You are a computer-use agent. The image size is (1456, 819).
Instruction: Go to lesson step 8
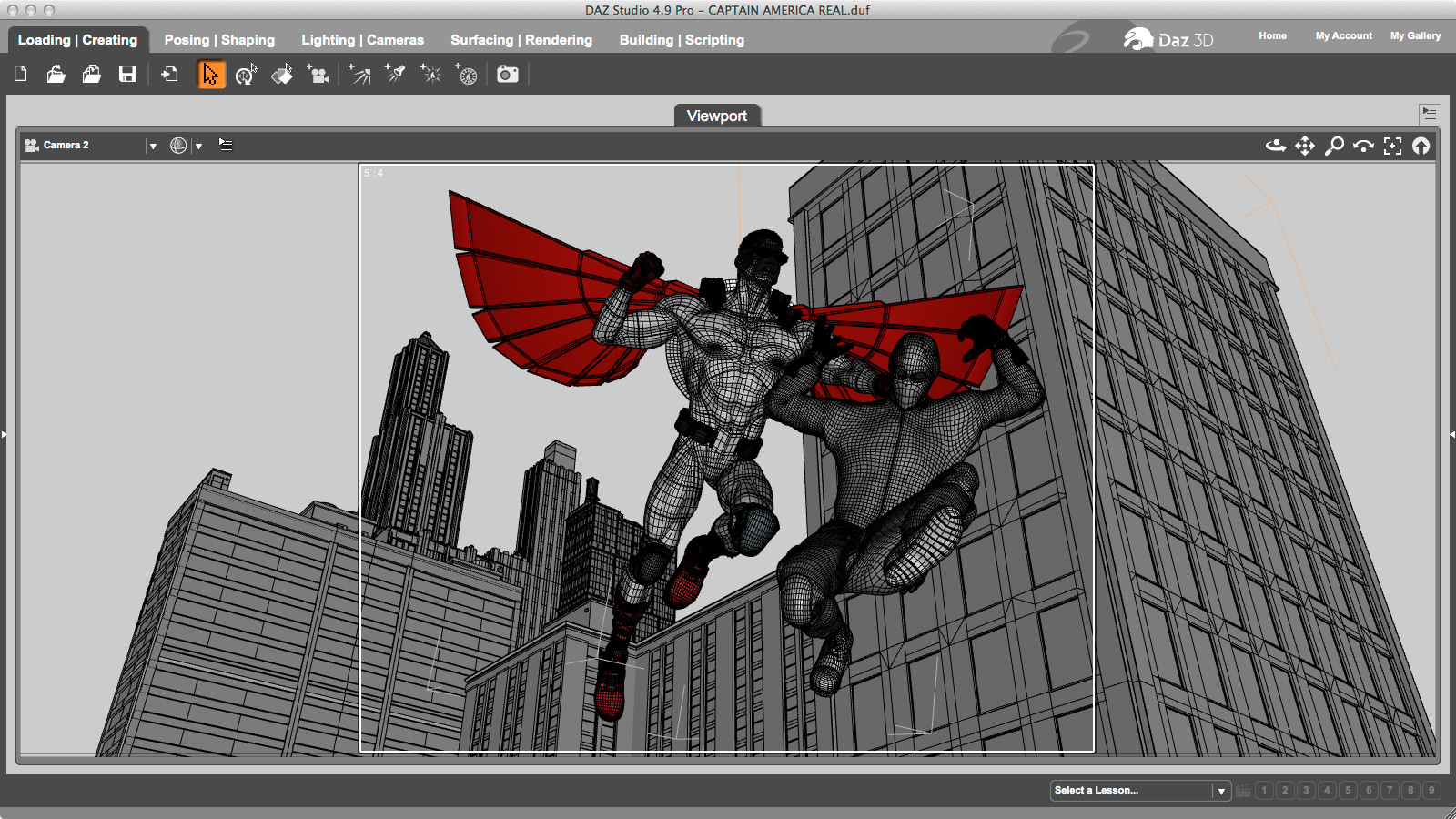pyautogui.click(x=1410, y=790)
